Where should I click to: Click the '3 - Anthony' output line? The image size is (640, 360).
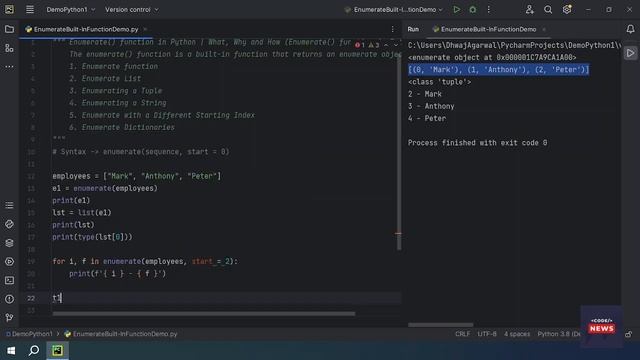(x=431, y=107)
